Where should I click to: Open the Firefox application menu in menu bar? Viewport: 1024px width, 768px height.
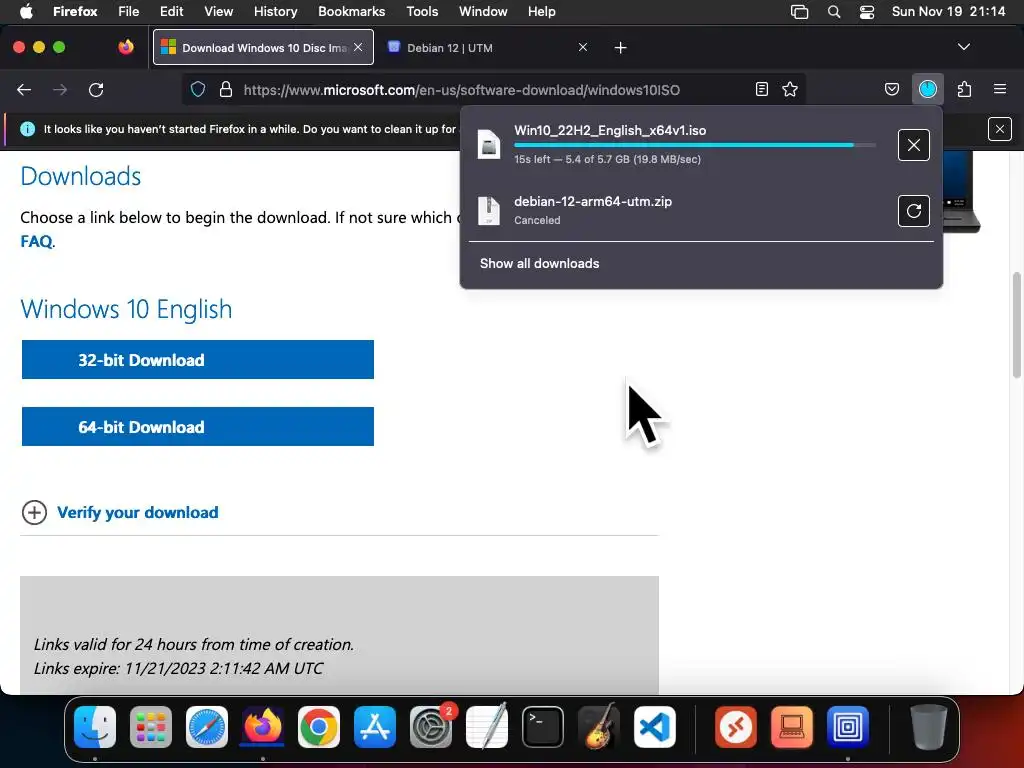75,12
